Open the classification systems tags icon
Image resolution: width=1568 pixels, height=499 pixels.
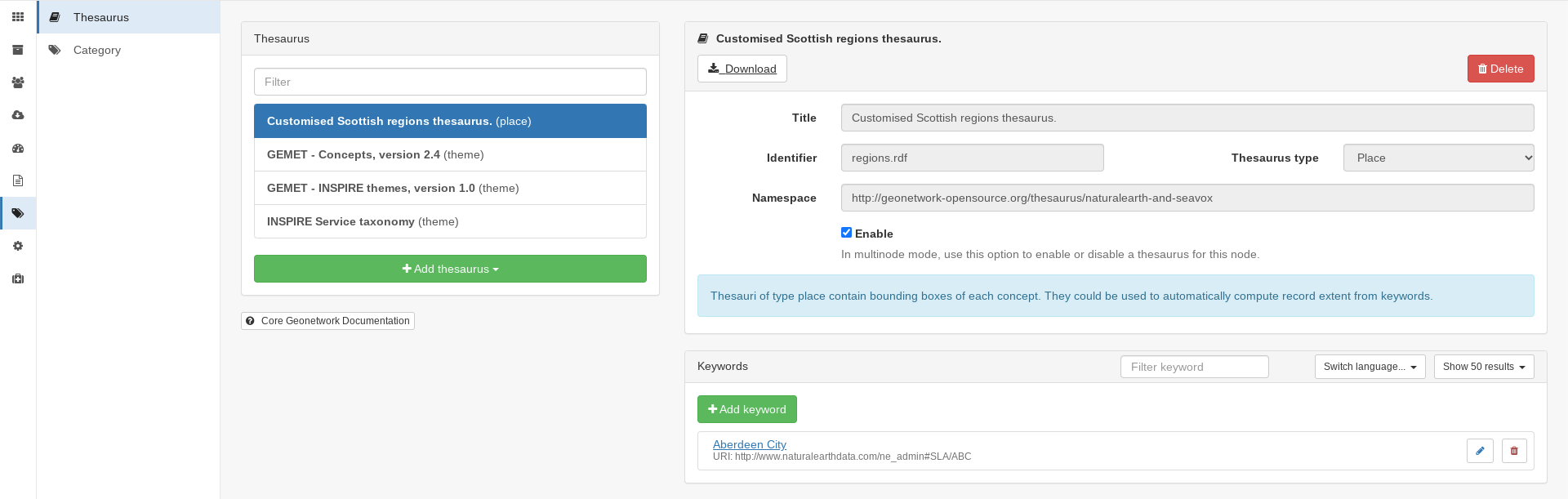point(18,213)
